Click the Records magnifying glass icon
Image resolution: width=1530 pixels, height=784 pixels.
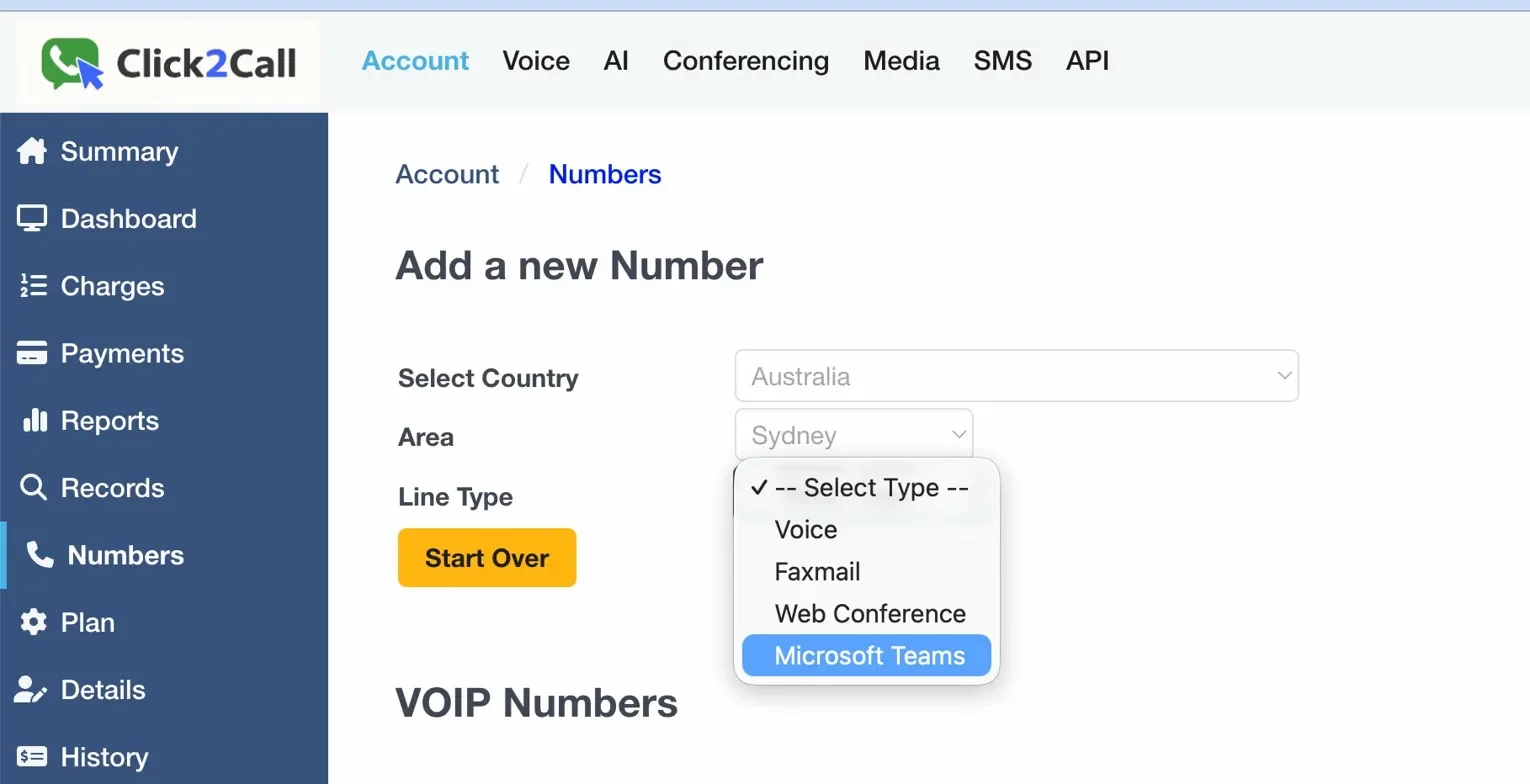coord(32,488)
